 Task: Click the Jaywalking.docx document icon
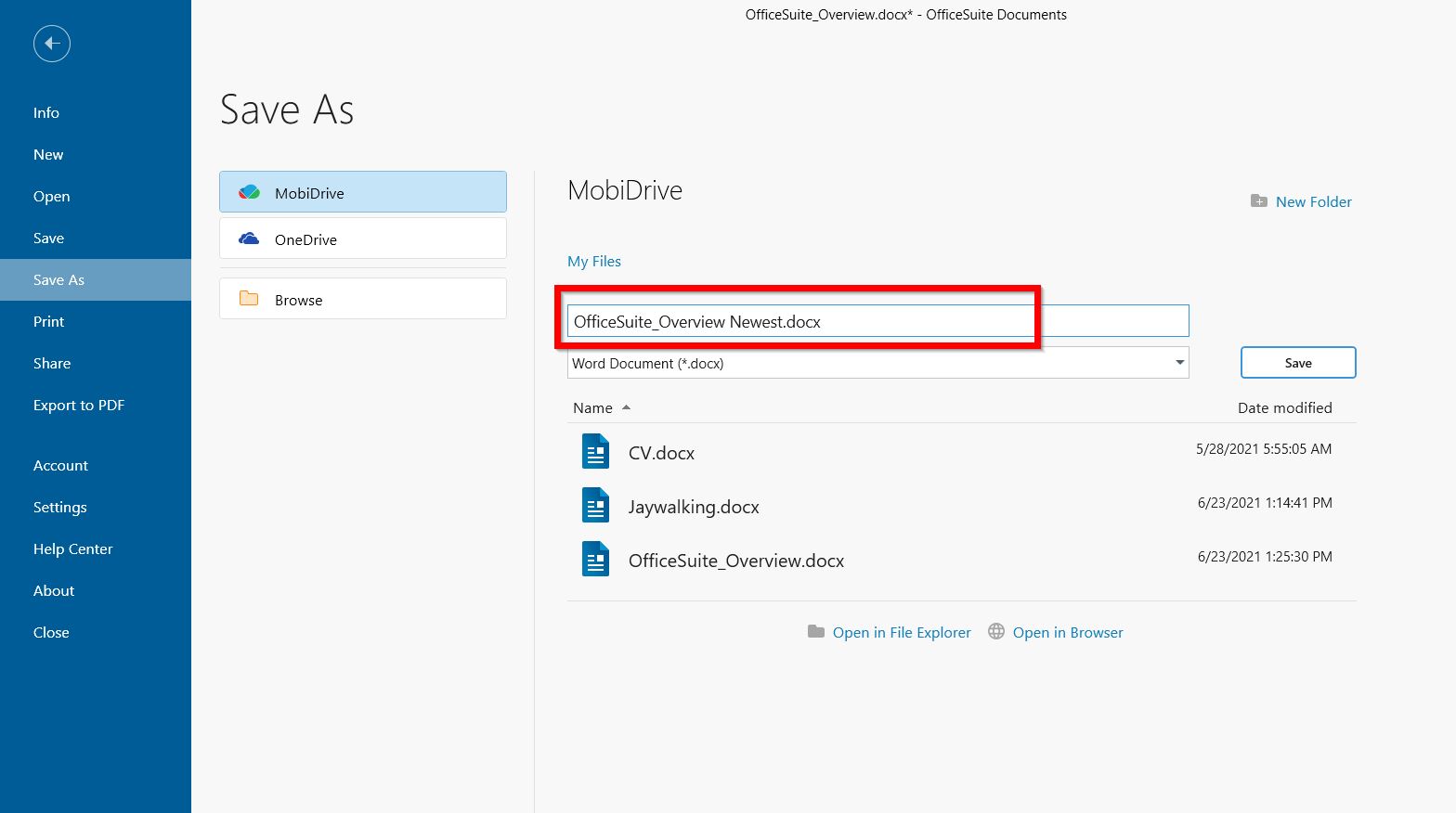[595, 506]
